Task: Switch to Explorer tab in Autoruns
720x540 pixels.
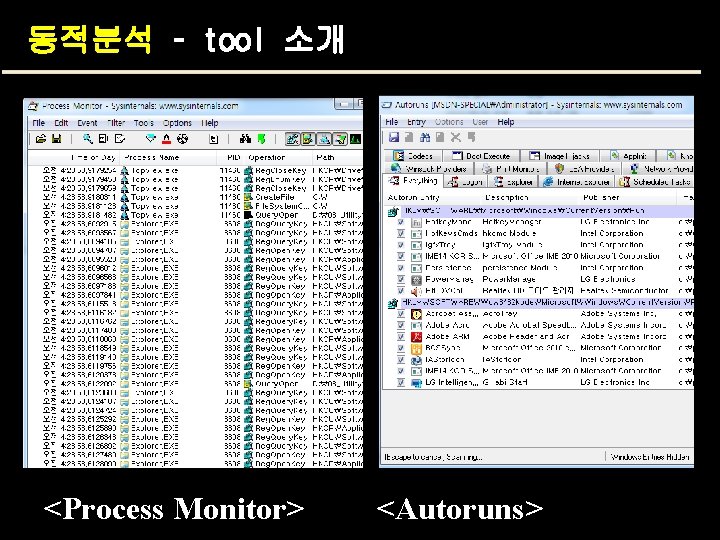Action: [513, 182]
